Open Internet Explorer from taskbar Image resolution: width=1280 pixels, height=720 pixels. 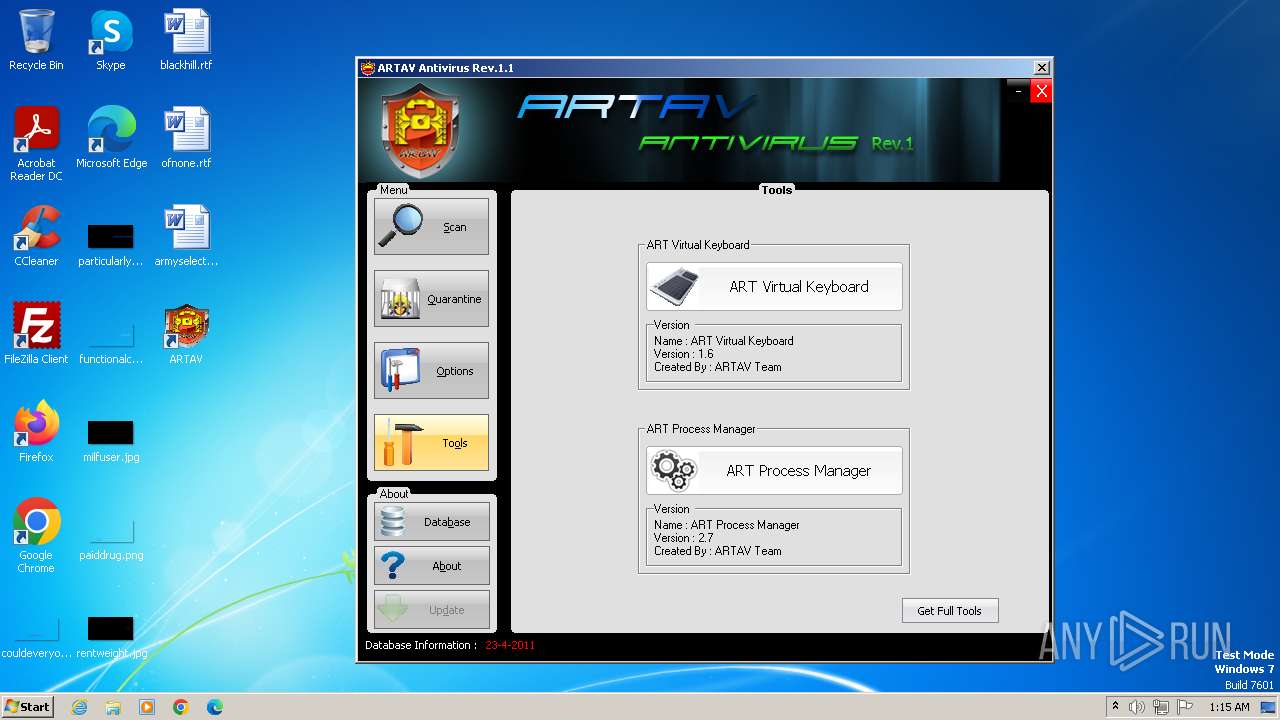[79, 707]
